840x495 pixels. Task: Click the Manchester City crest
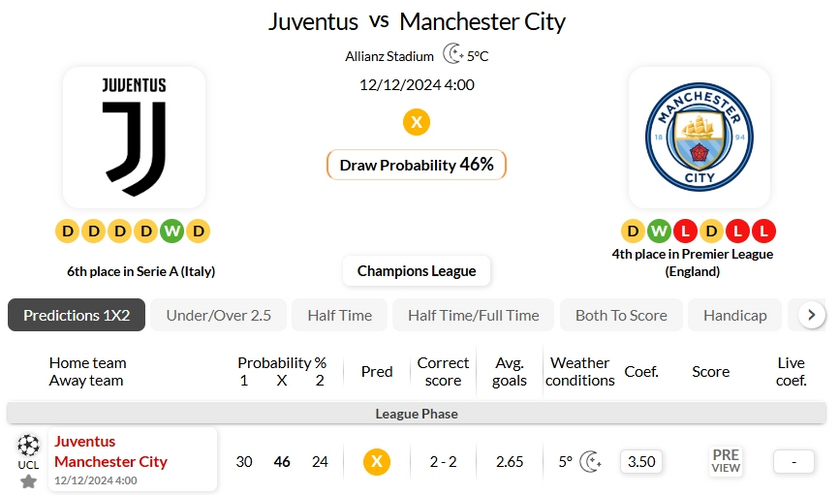point(699,137)
